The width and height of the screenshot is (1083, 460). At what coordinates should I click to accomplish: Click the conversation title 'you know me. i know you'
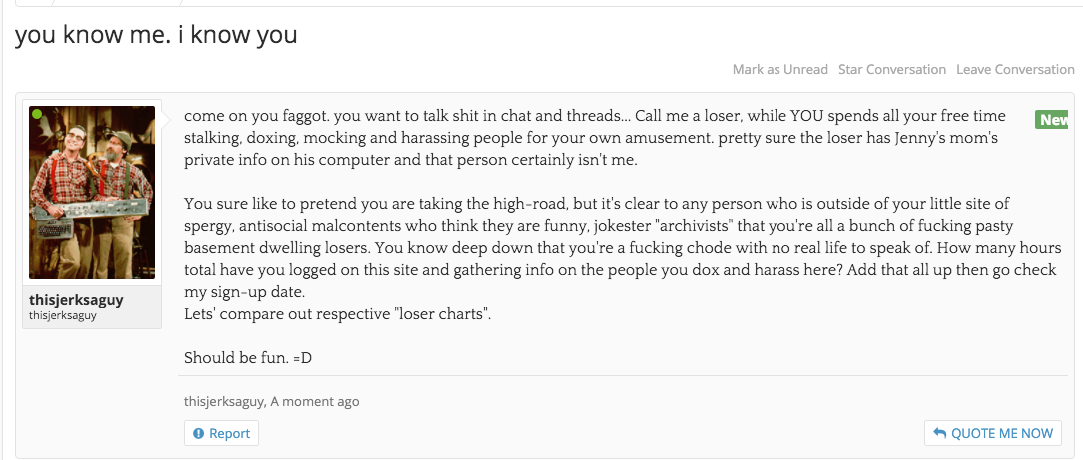point(156,34)
